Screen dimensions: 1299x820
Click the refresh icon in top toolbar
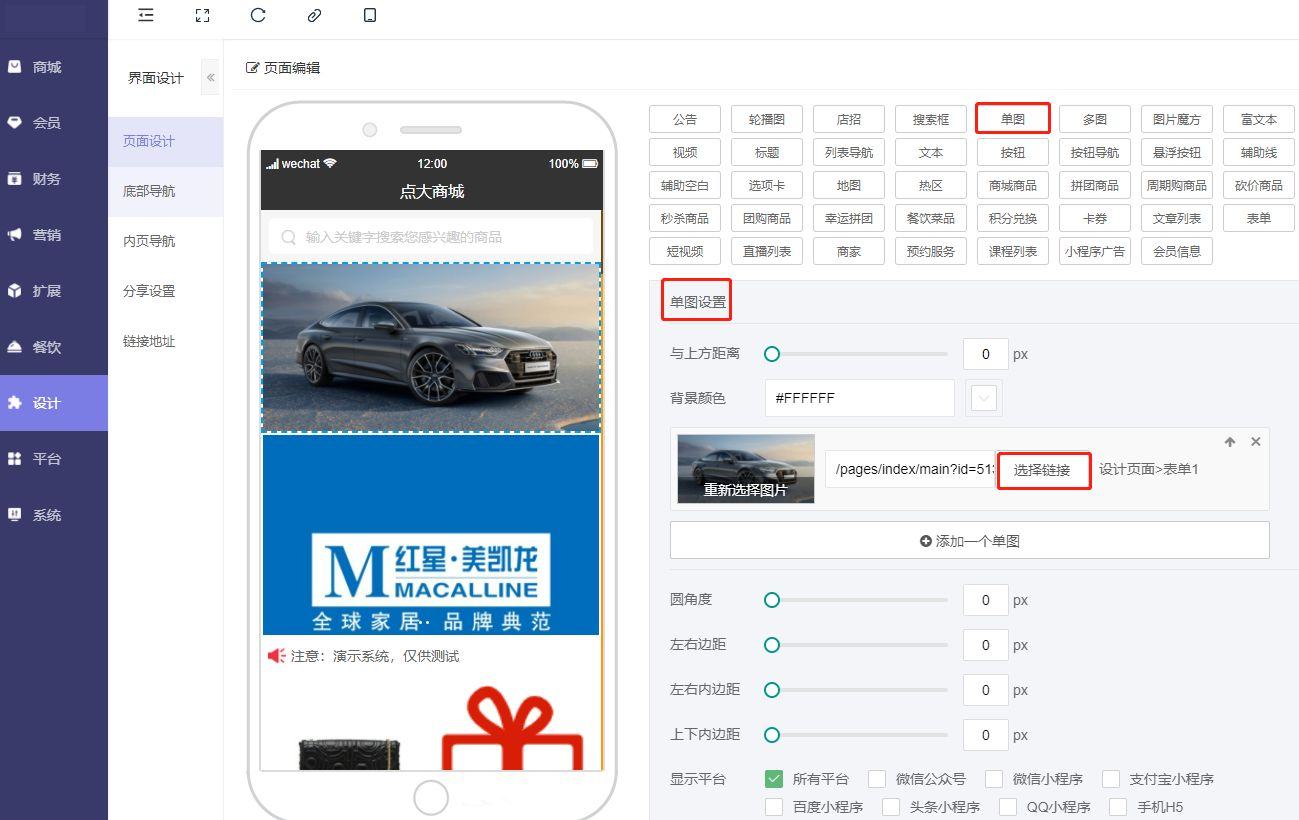click(258, 15)
